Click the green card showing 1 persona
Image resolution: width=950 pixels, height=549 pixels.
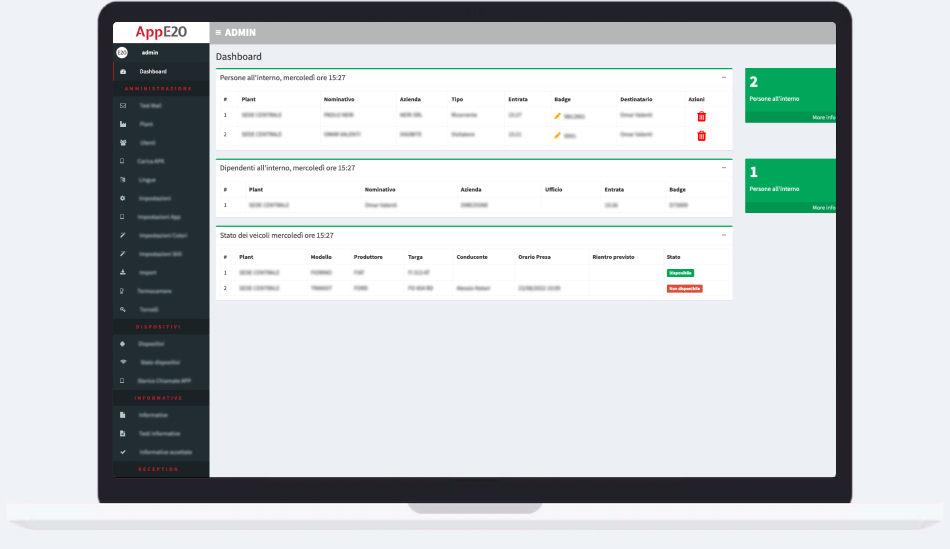point(790,186)
